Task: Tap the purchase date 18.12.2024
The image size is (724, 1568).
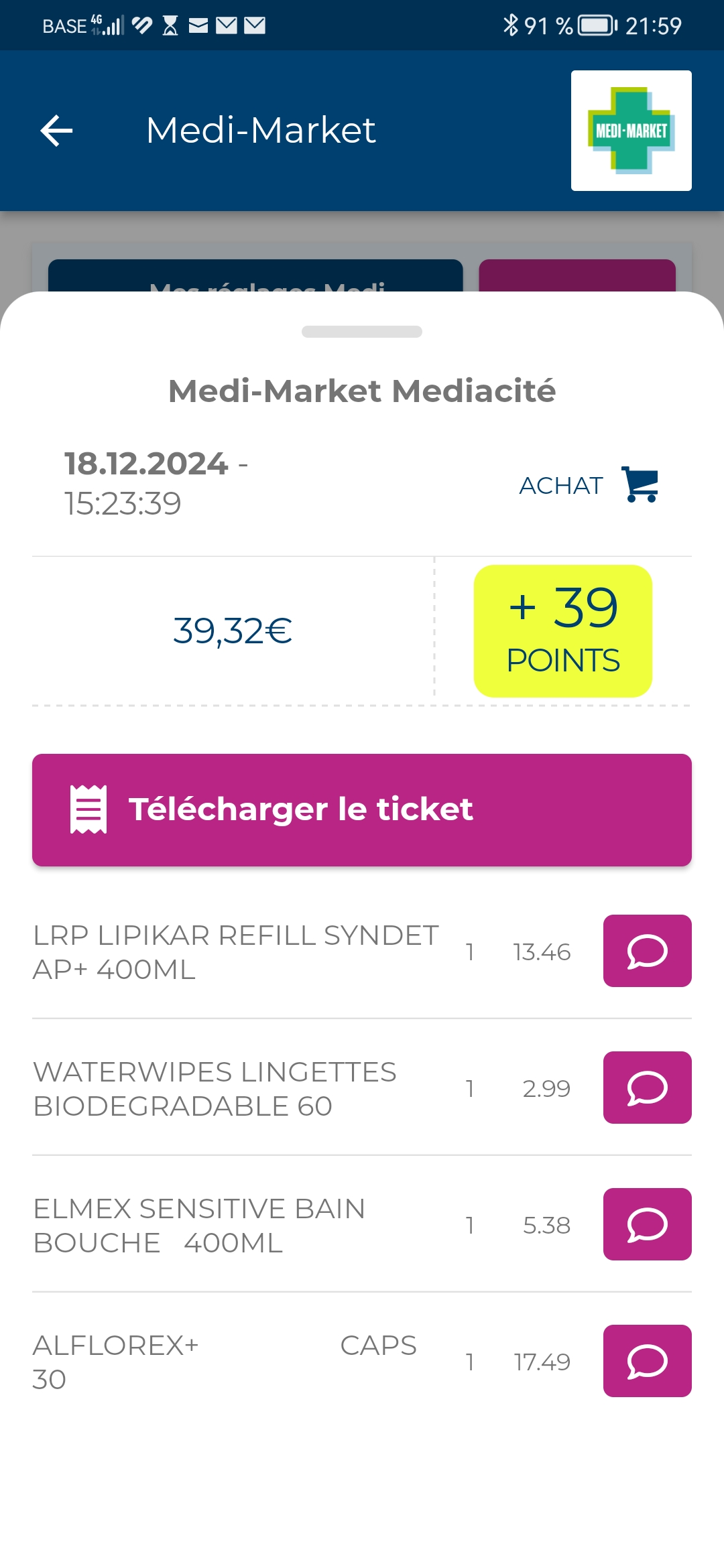Action: pos(146,464)
